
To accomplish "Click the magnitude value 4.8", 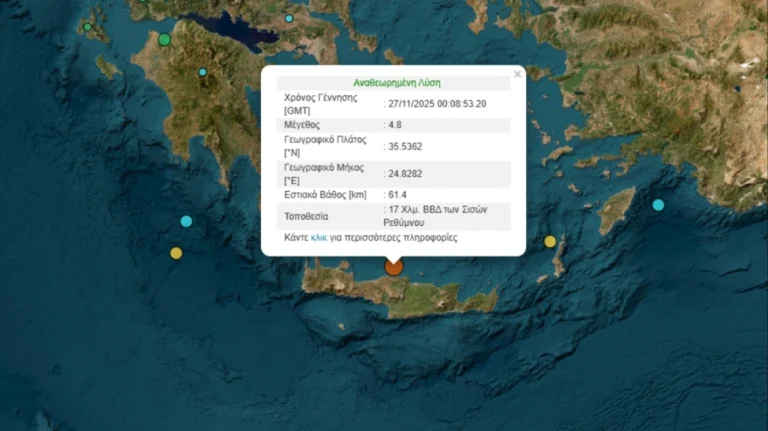I will click(x=395, y=125).
